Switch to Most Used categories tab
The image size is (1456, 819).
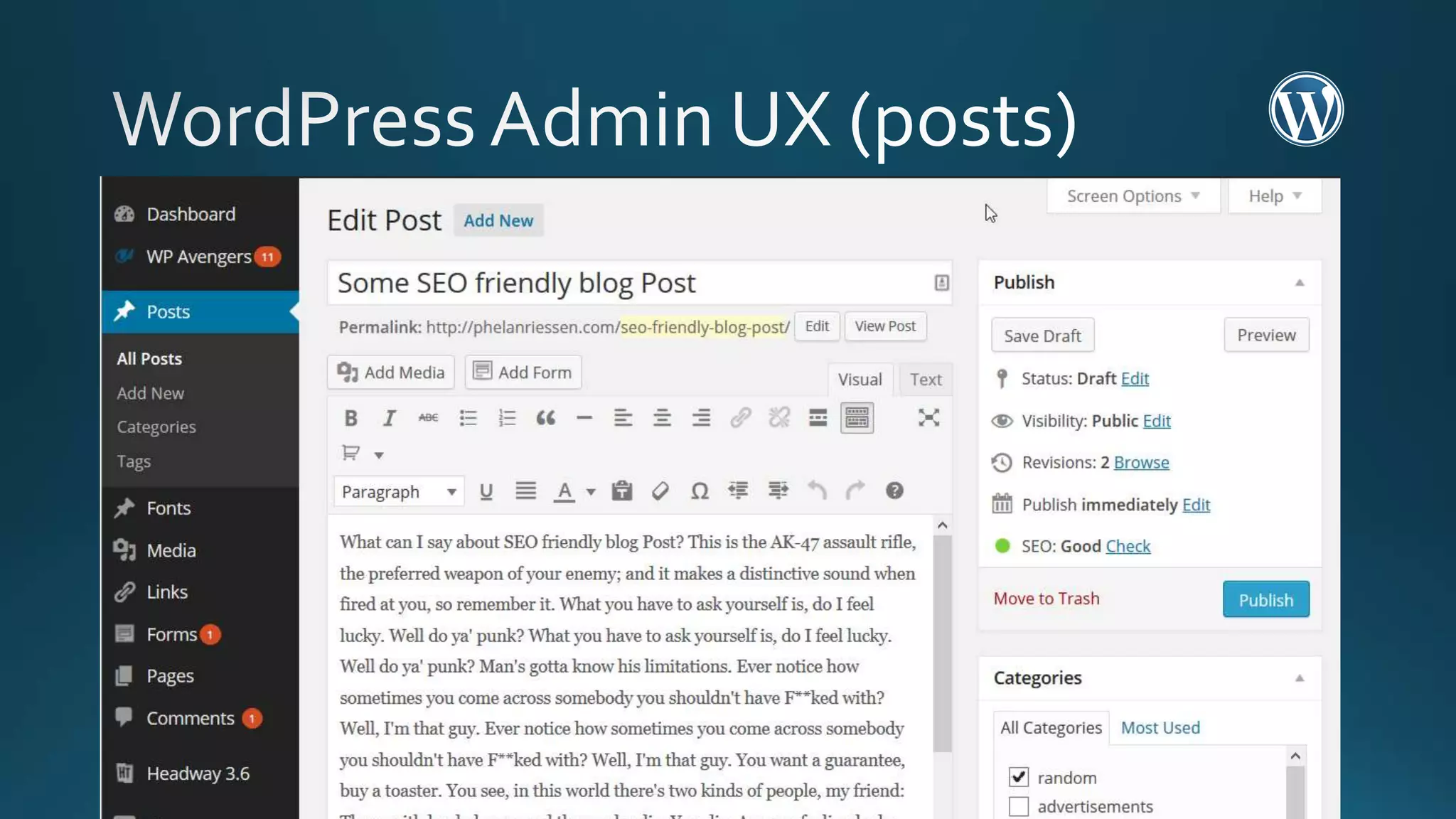[x=1160, y=728]
